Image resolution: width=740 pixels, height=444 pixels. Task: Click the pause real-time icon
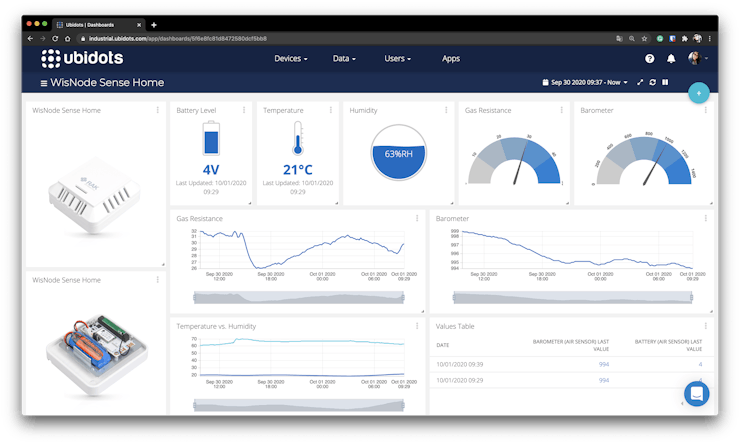pos(665,82)
